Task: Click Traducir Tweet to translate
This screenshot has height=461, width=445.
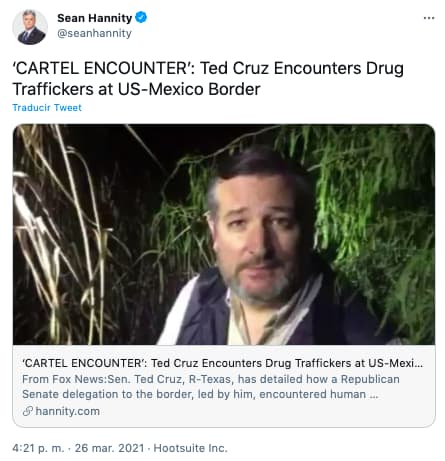Action: 47,107
